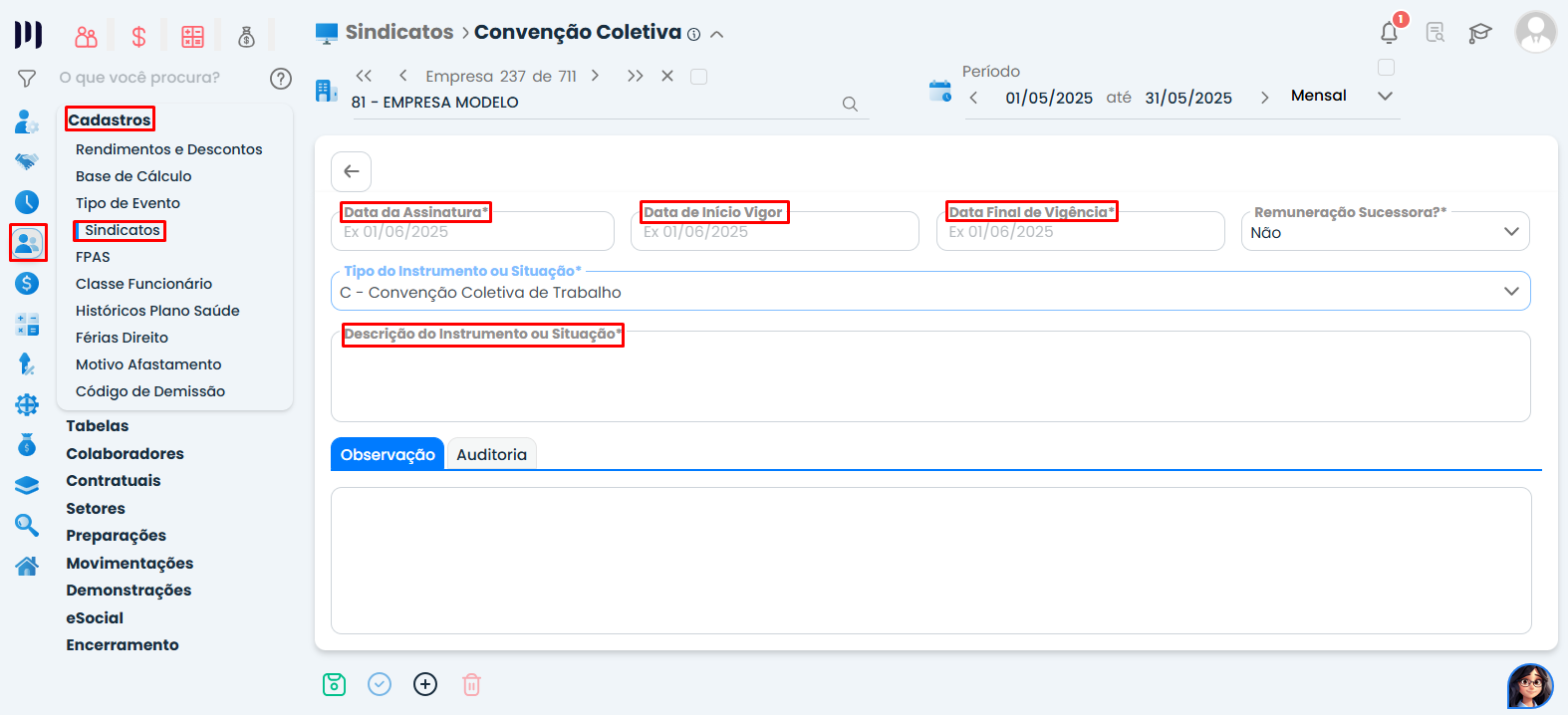This screenshot has width=1568, height=715.
Task: Go to the next company
Action: [595, 76]
